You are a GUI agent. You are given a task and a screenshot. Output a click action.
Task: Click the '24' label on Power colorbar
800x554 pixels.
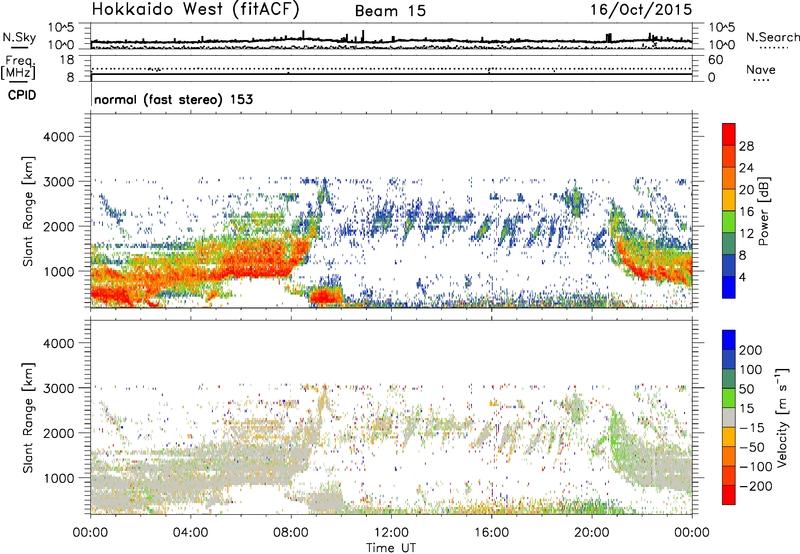[746, 168]
